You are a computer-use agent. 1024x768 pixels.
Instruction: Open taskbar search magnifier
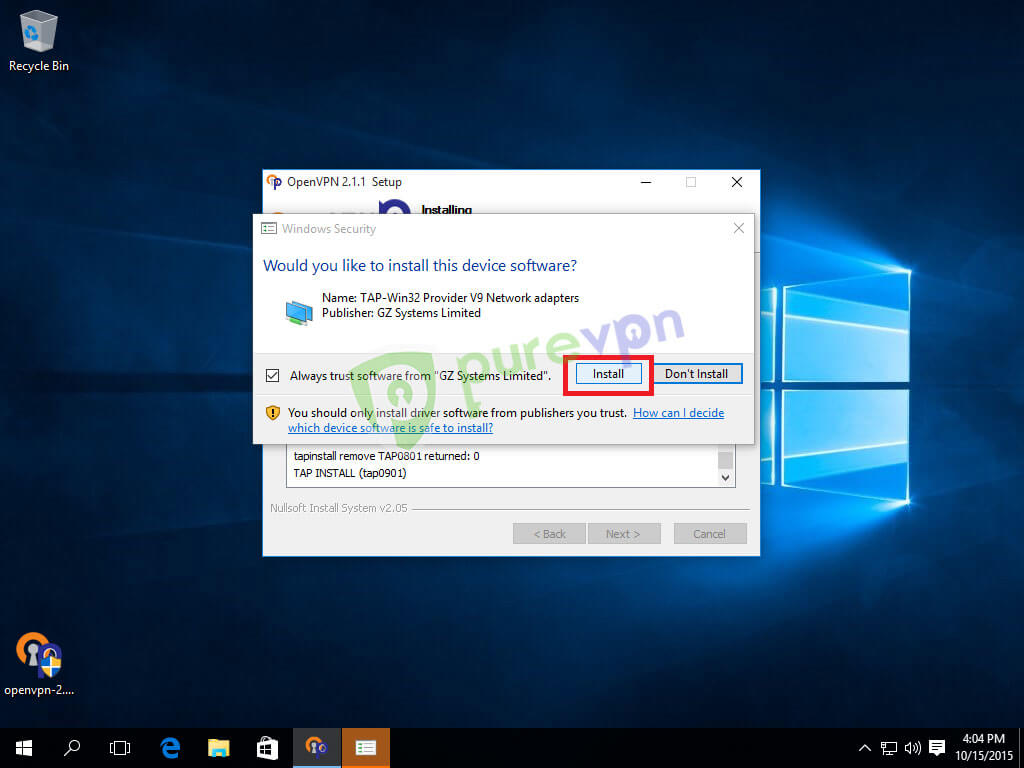click(x=72, y=748)
